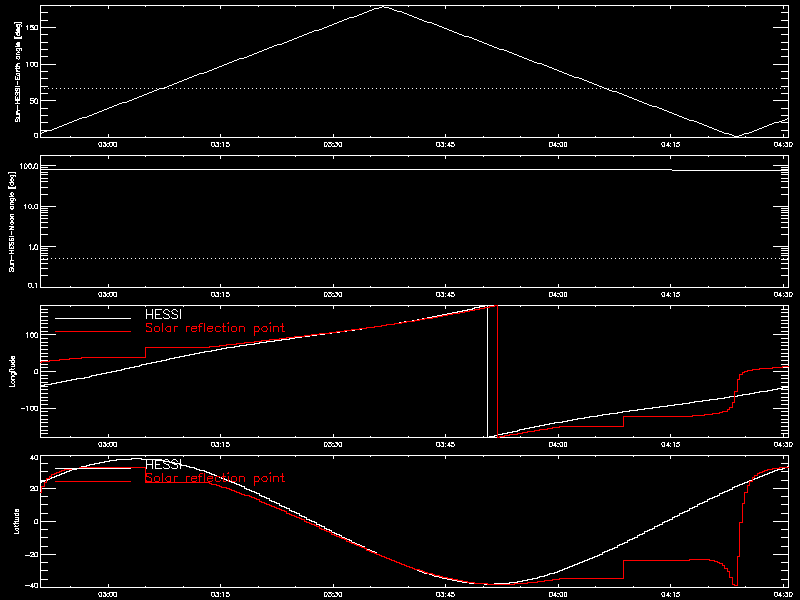This screenshot has width=800, height=600.
Task: Click 03:15 time label under Noon angle plot
Action: pyautogui.click(x=220, y=294)
